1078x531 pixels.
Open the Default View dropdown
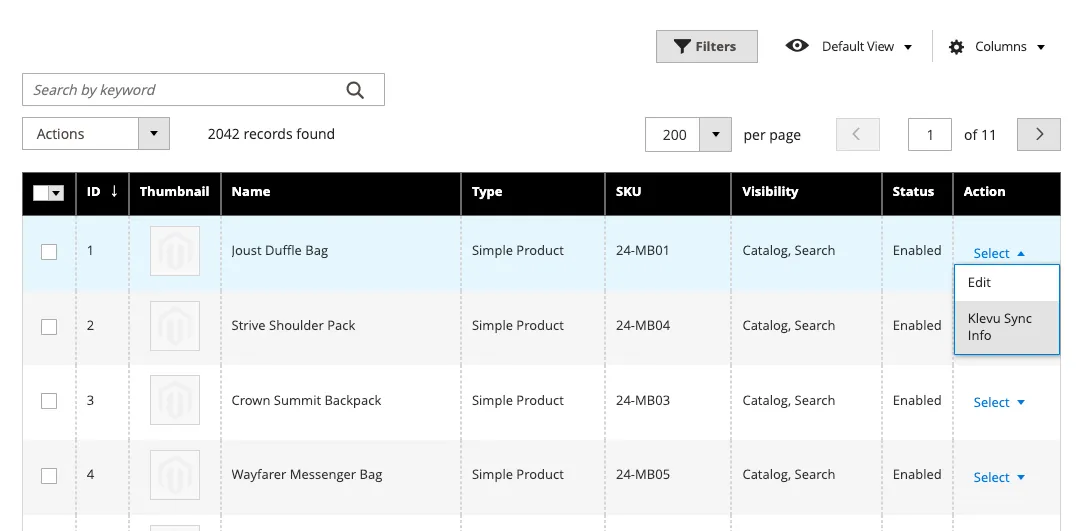pos(867,47)
